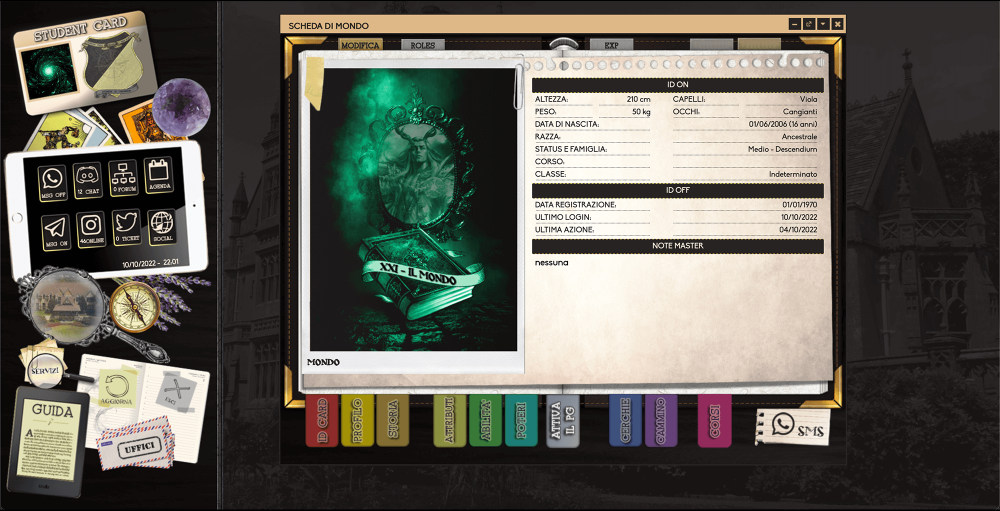
Task: Click the purple amethyst crystal ball
Action: (x=181, y=107)
